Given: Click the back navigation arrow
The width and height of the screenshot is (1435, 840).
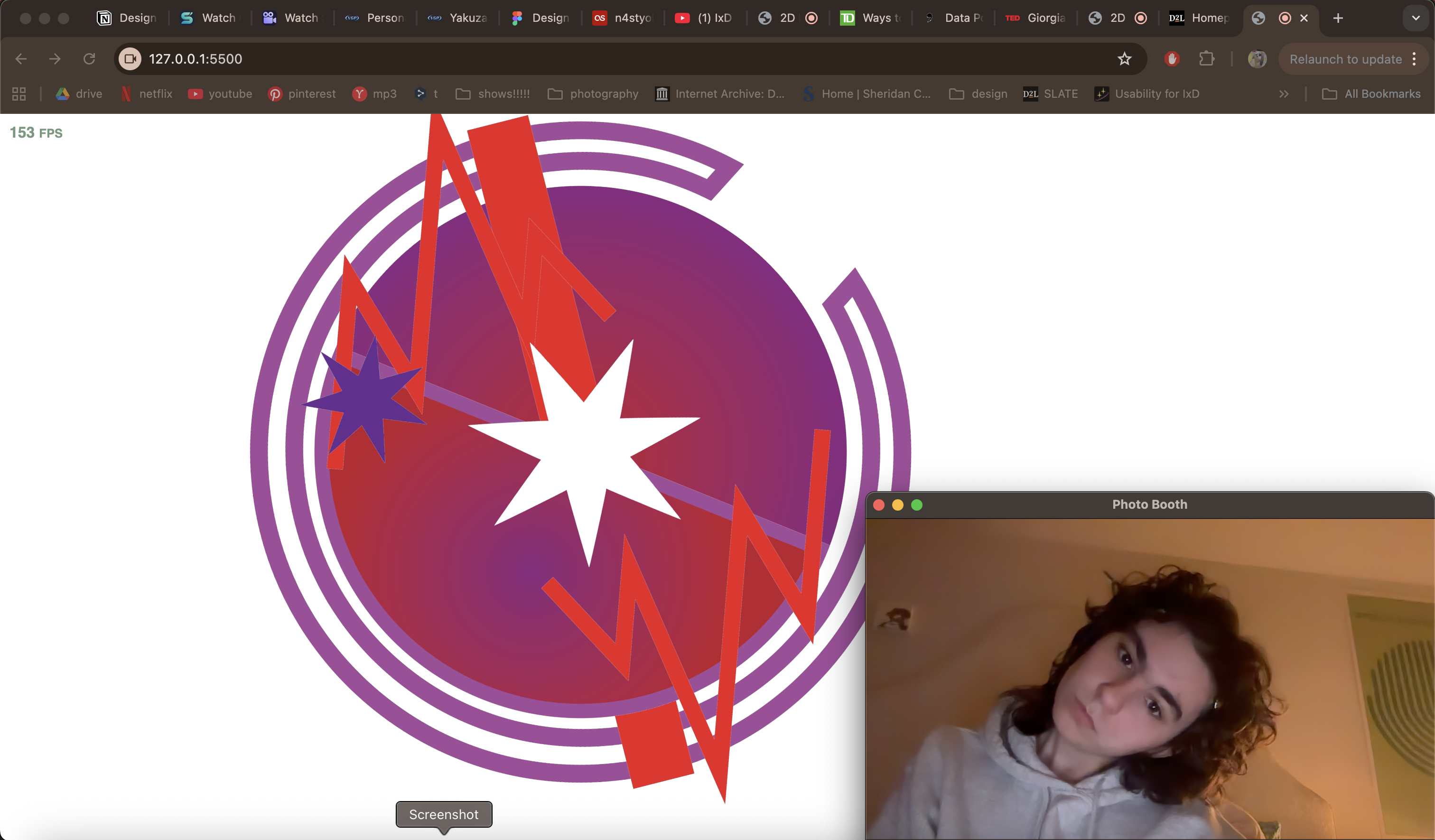Looking at the screenshot, I should click(x=21, y=59).
